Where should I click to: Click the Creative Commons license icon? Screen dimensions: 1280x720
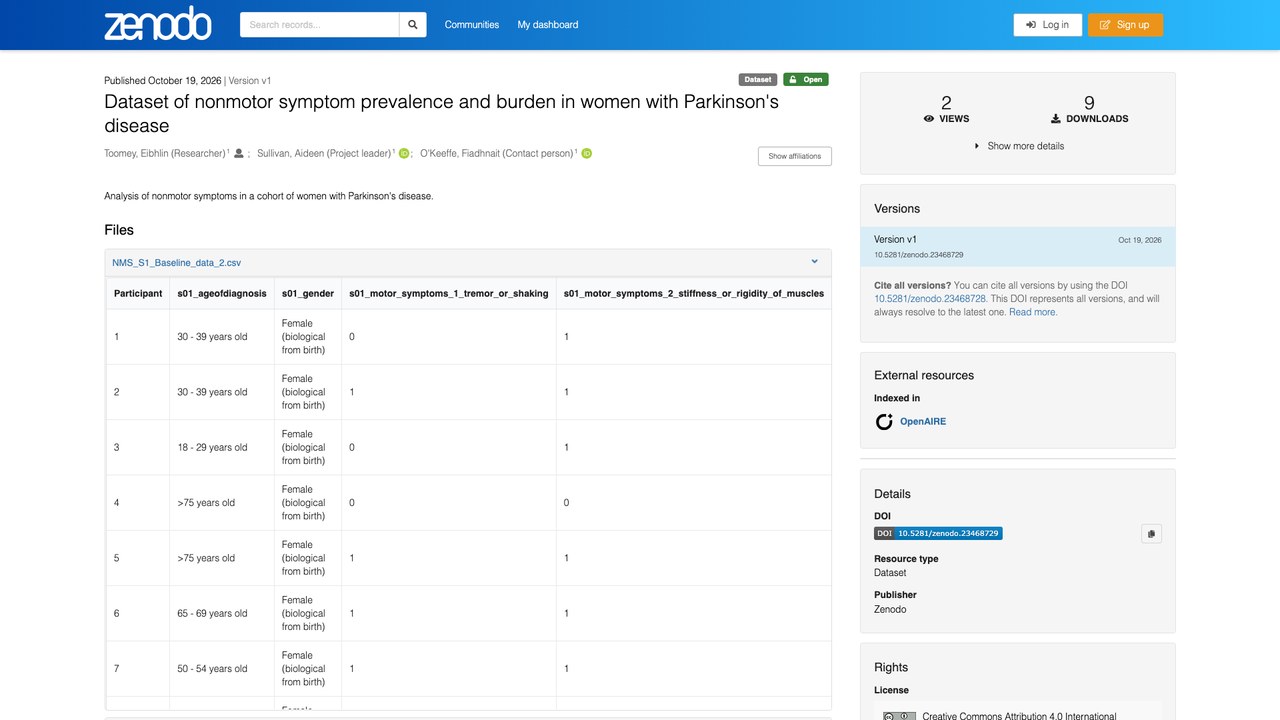tap(899, 716)
